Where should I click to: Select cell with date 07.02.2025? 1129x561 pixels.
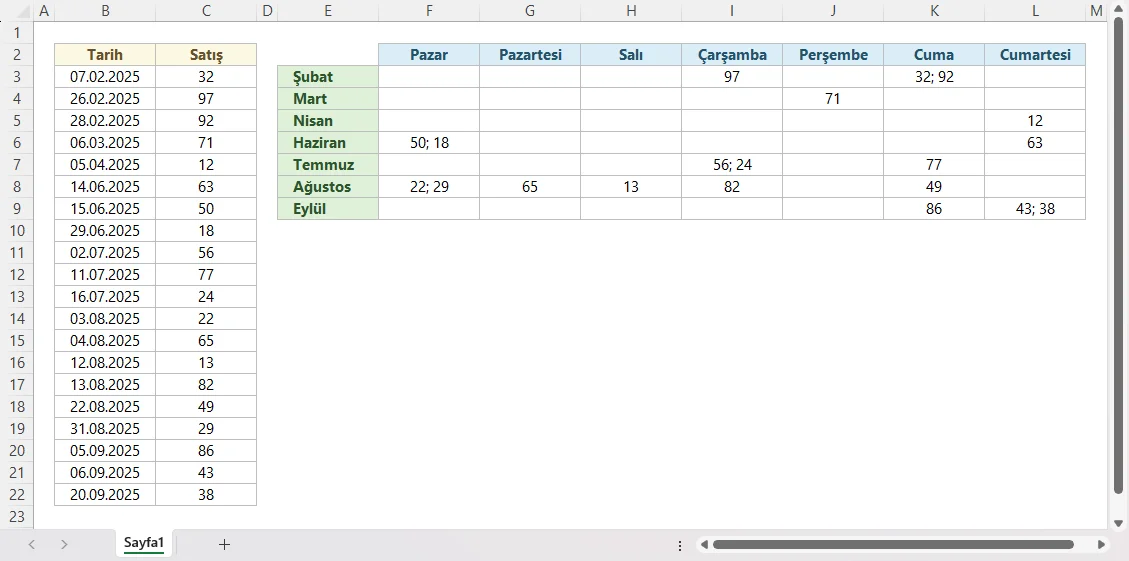point(105,77)
